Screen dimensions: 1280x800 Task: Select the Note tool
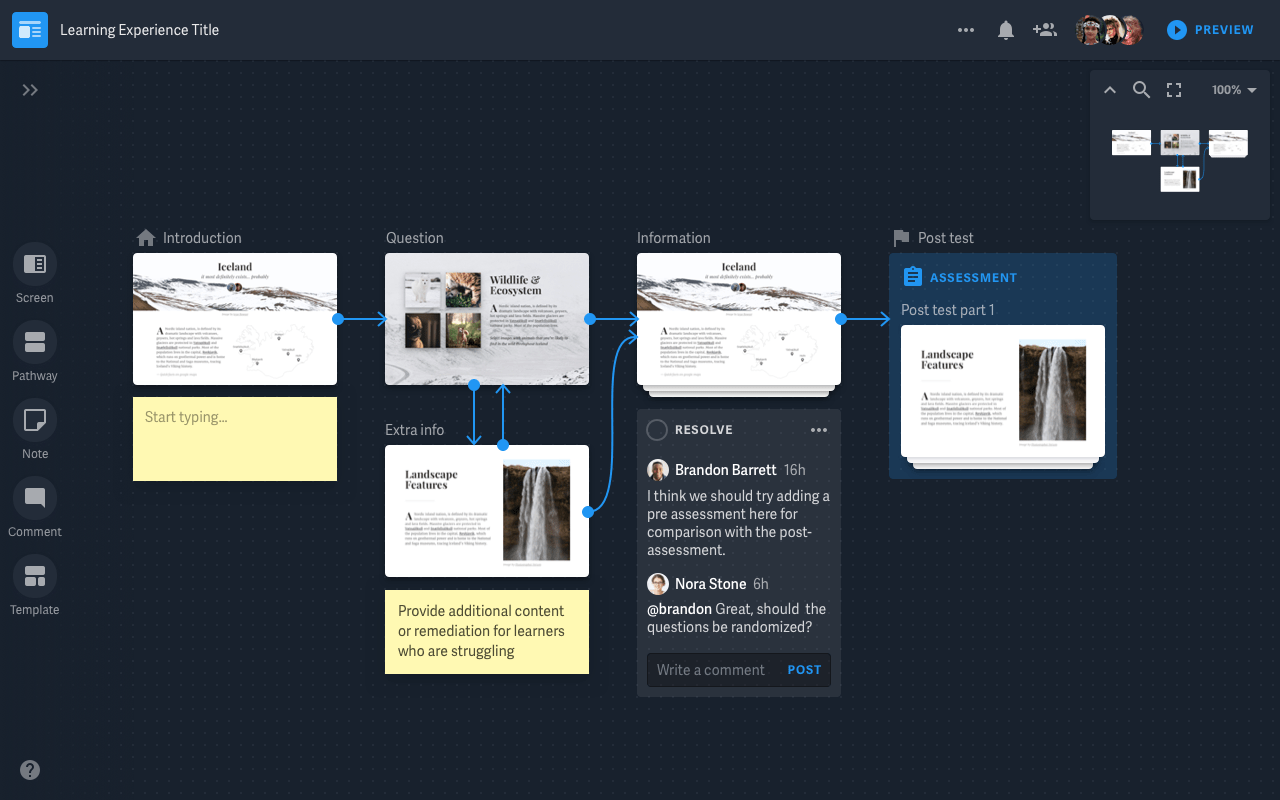[35, 430]
